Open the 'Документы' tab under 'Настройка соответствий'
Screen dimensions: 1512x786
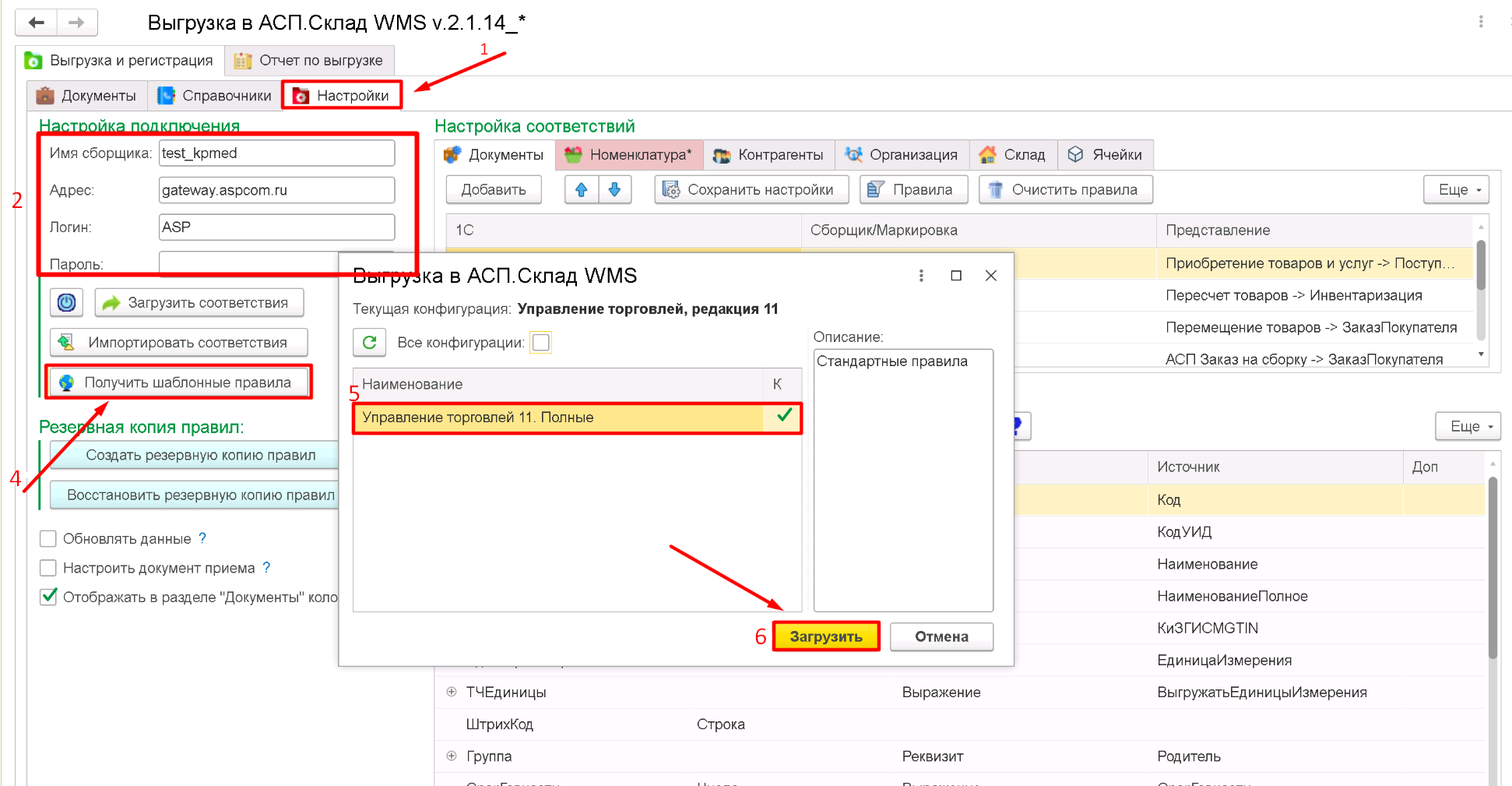pos(495,154)
